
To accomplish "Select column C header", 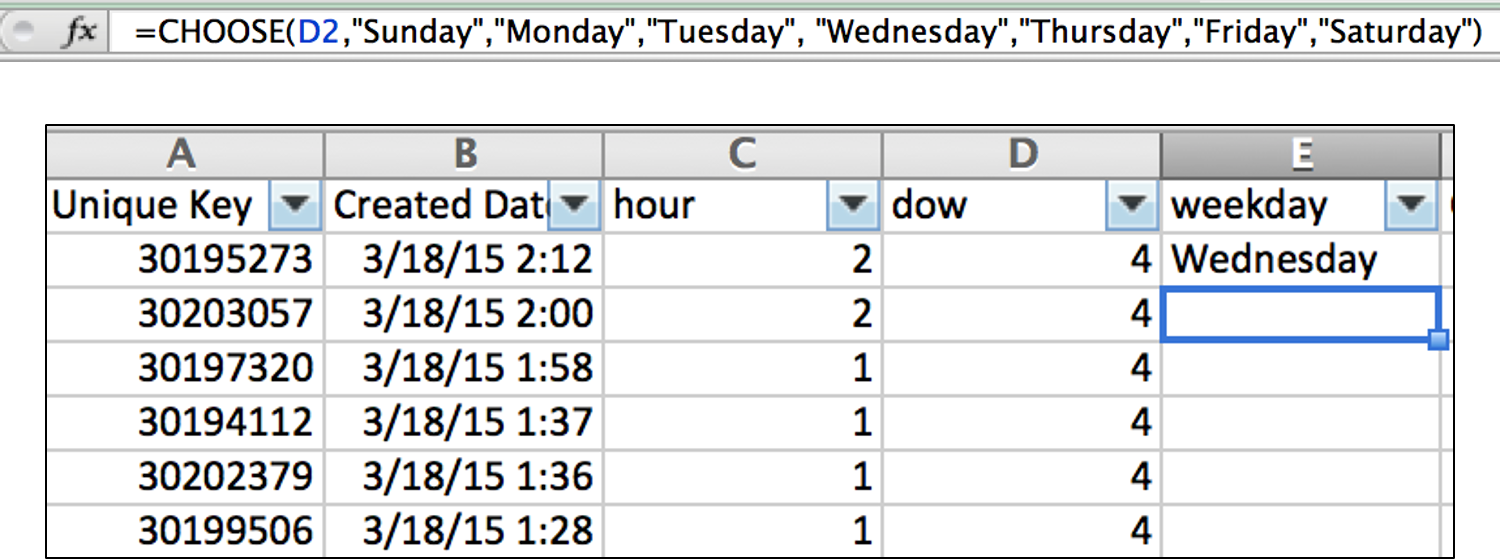I will (x=743, y=154).
